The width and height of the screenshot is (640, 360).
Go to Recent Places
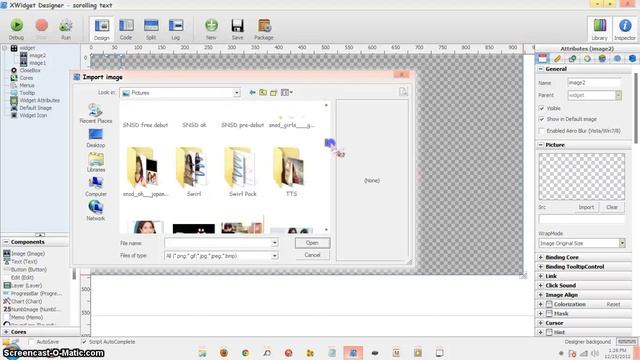coord(96,113)
